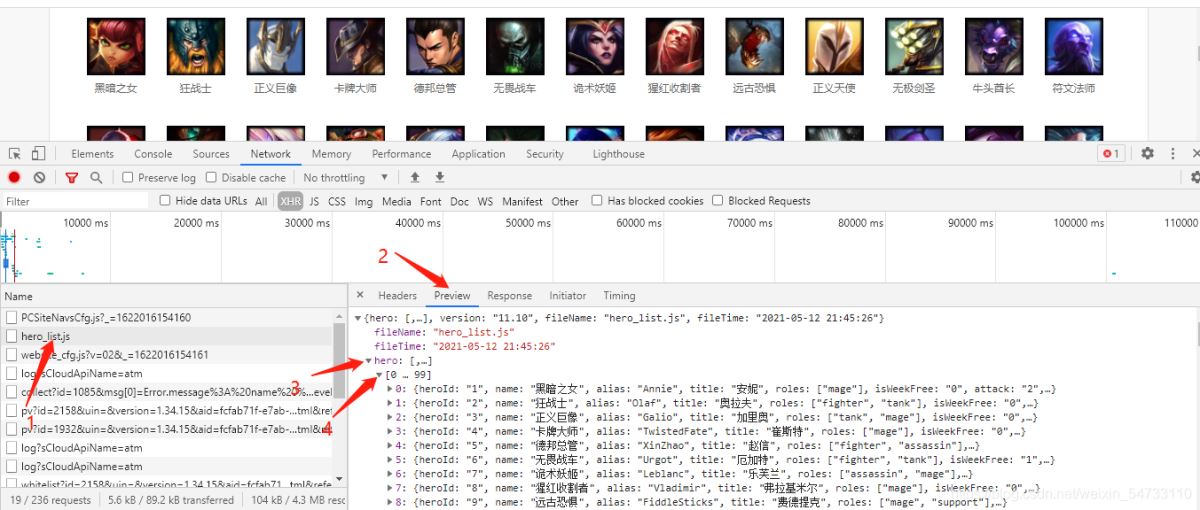Select 正义天使 hero avatar

point(835,46)
